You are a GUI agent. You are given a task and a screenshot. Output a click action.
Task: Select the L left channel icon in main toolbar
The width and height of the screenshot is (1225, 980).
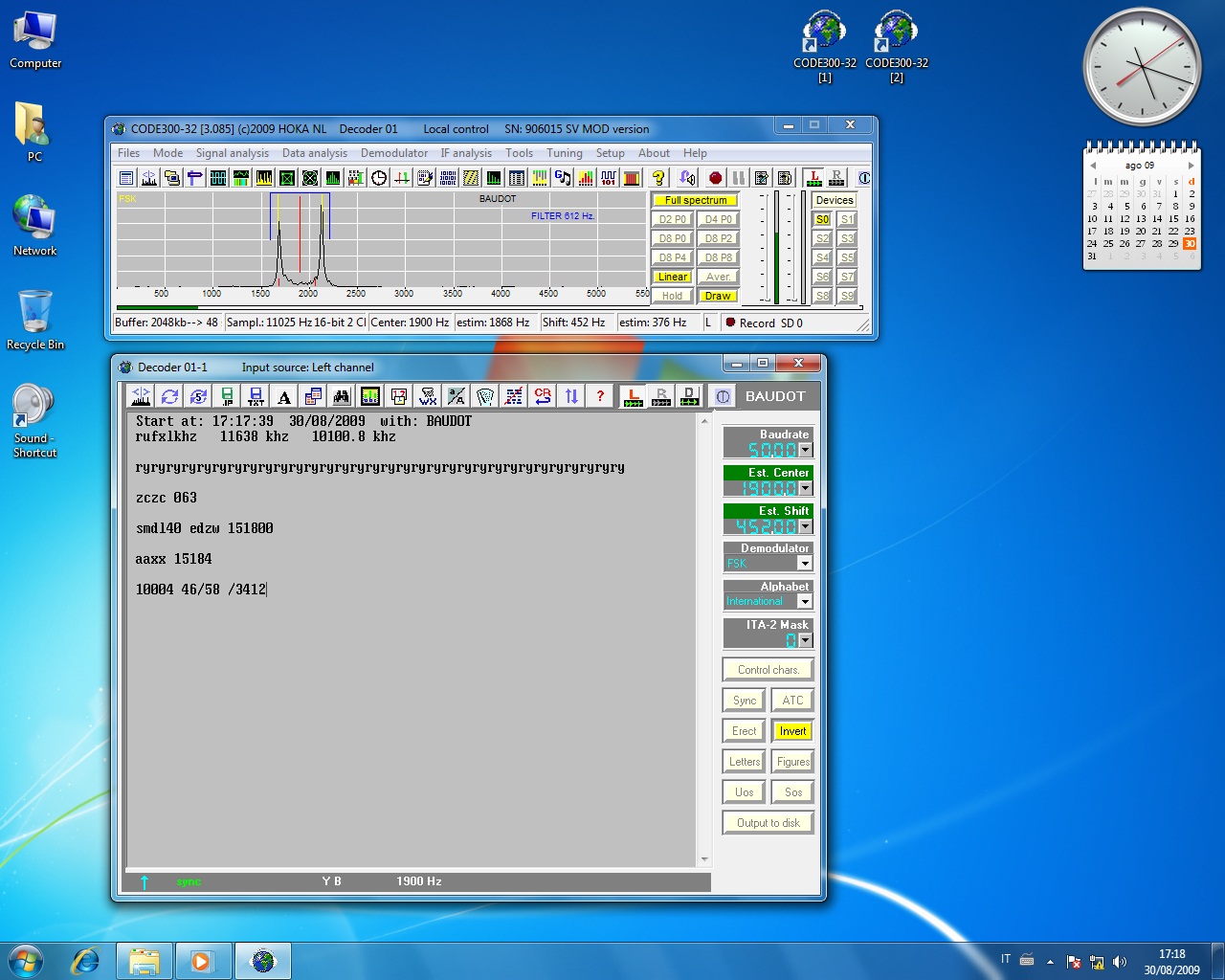[813, 178]
